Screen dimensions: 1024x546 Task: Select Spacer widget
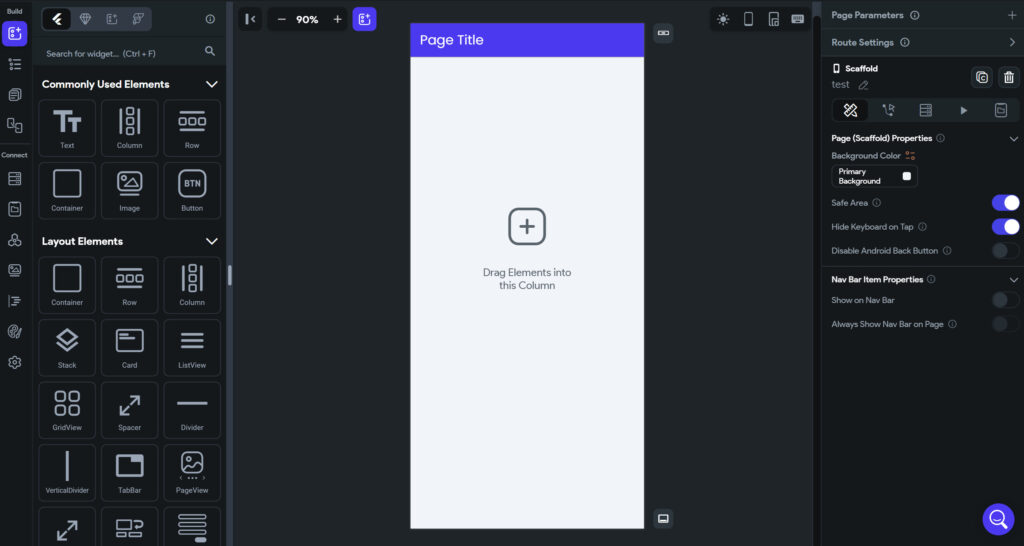(129, 410)
